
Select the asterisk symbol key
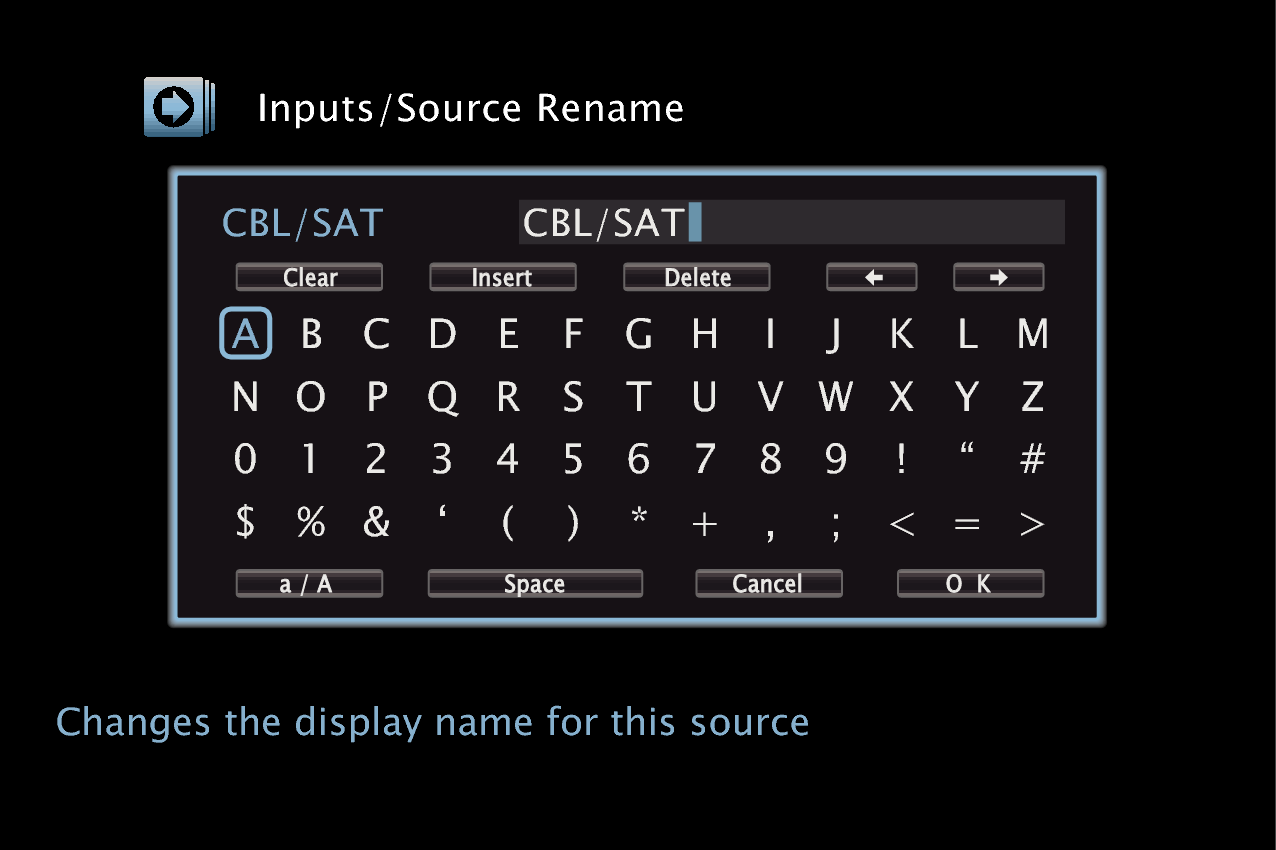(638, 523)
